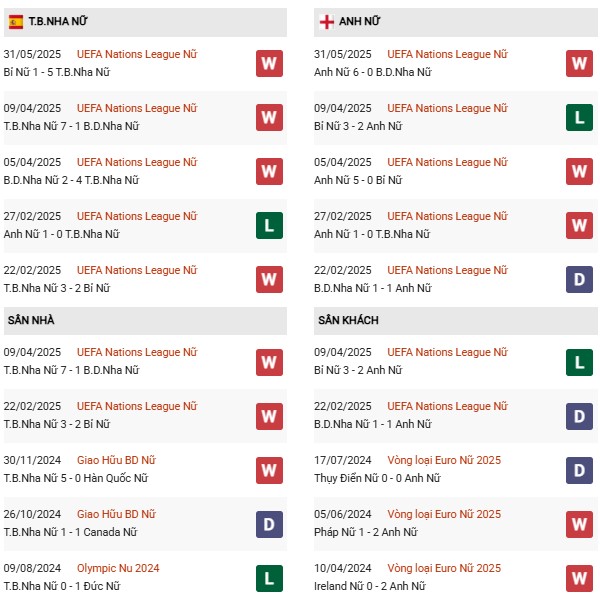The width and height of the screenshot is (600, 602).
Task: Click L badge for 27/02/2025 Spain match
Action: (x=269, y=225)
